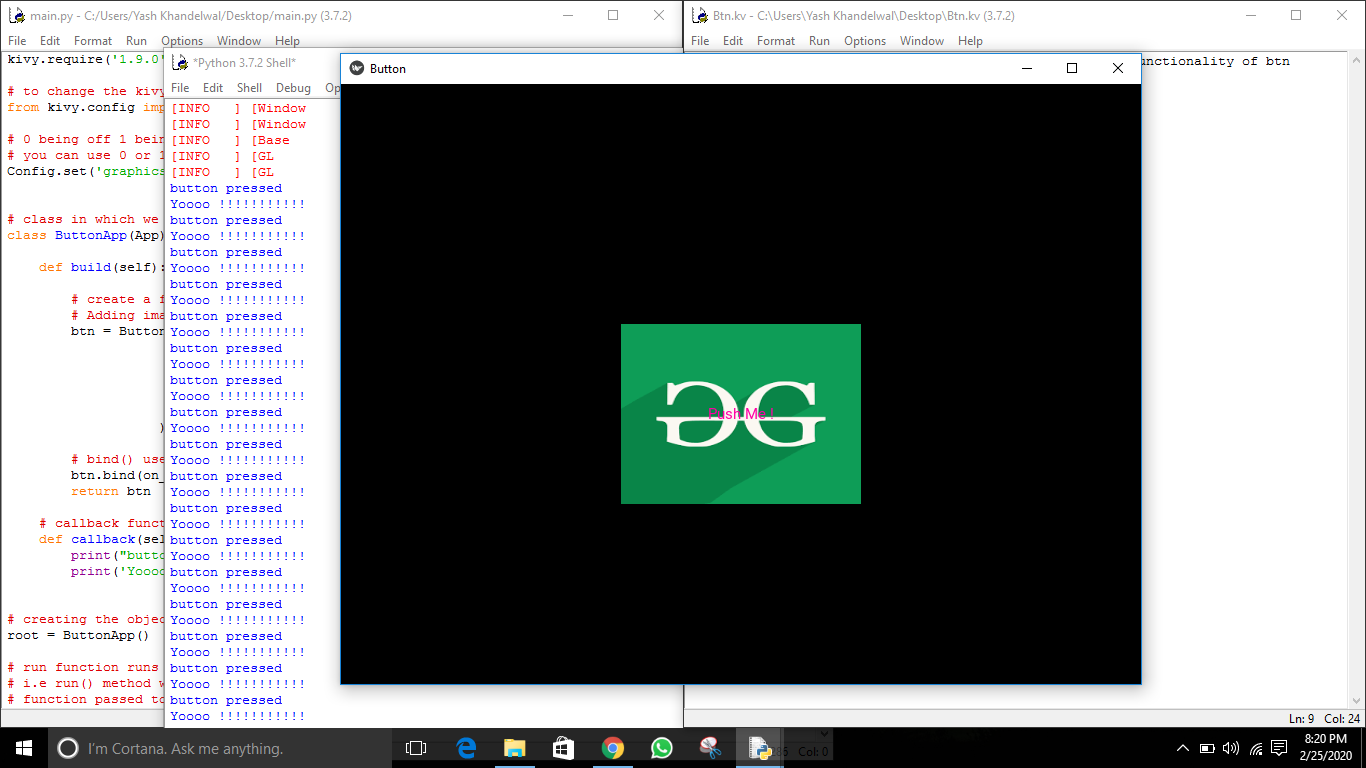Image resolution: width=1366 pixels, height=768 pixels.
Task: Open the Windows Start menu
Action: coord(24,748)
